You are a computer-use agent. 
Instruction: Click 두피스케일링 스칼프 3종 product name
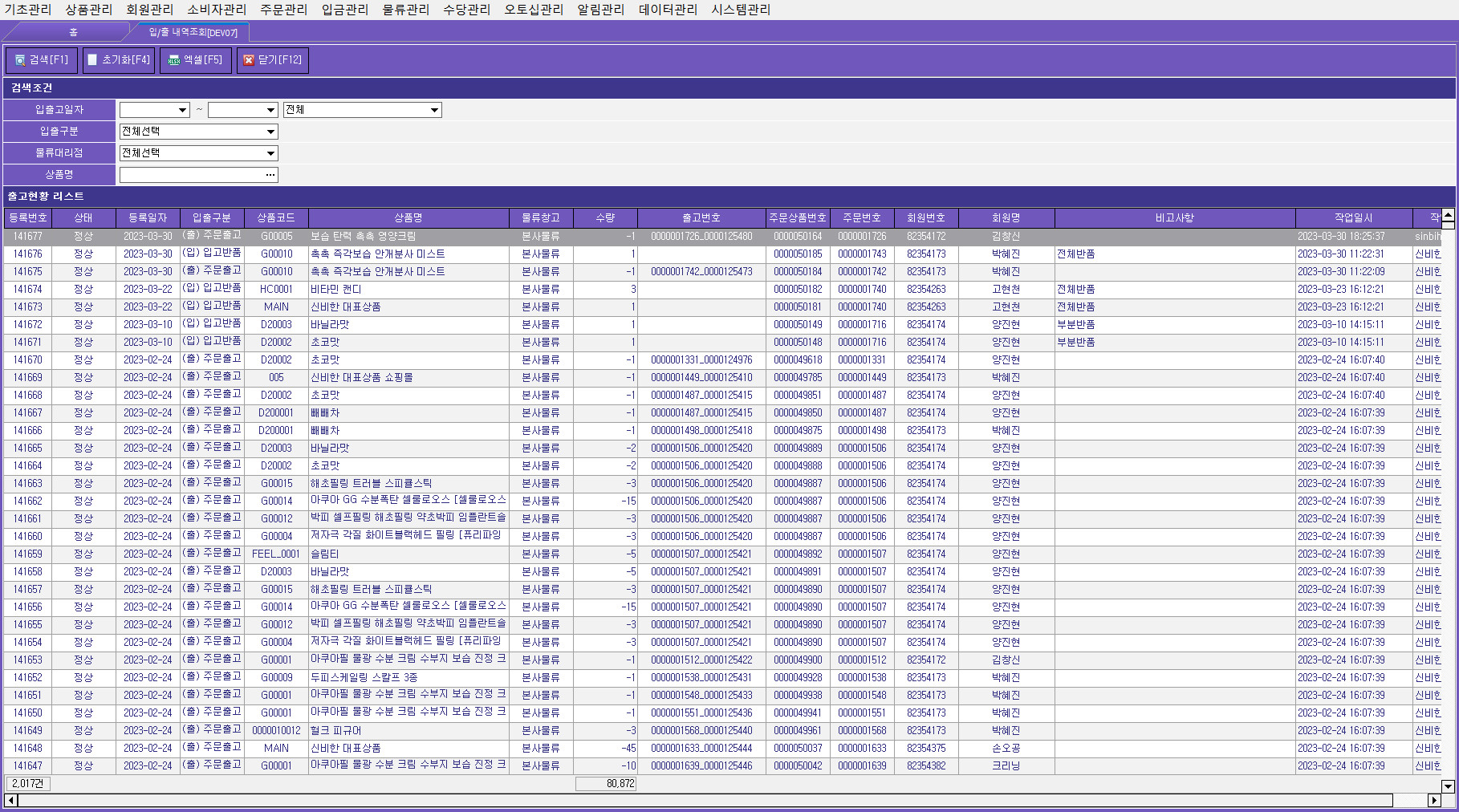click(364, 678)
